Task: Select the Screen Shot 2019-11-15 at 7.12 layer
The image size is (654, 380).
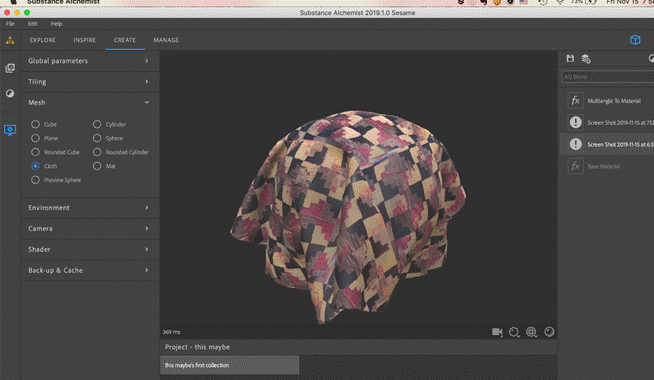Action: [607, 122]
